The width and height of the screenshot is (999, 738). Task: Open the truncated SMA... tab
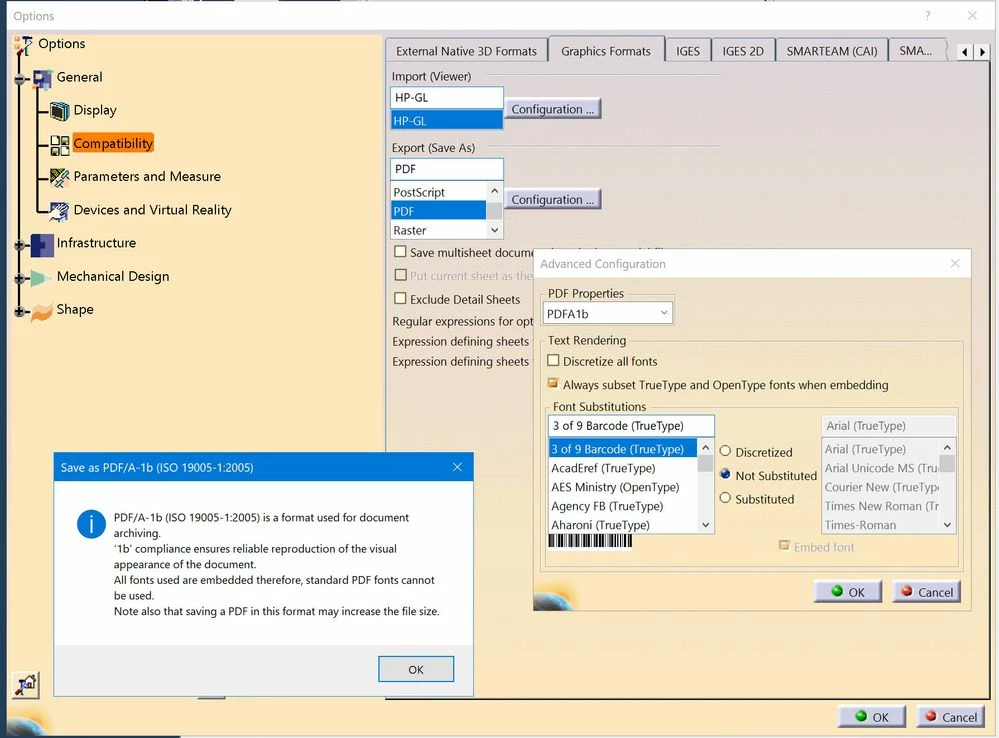pos(916,51)
